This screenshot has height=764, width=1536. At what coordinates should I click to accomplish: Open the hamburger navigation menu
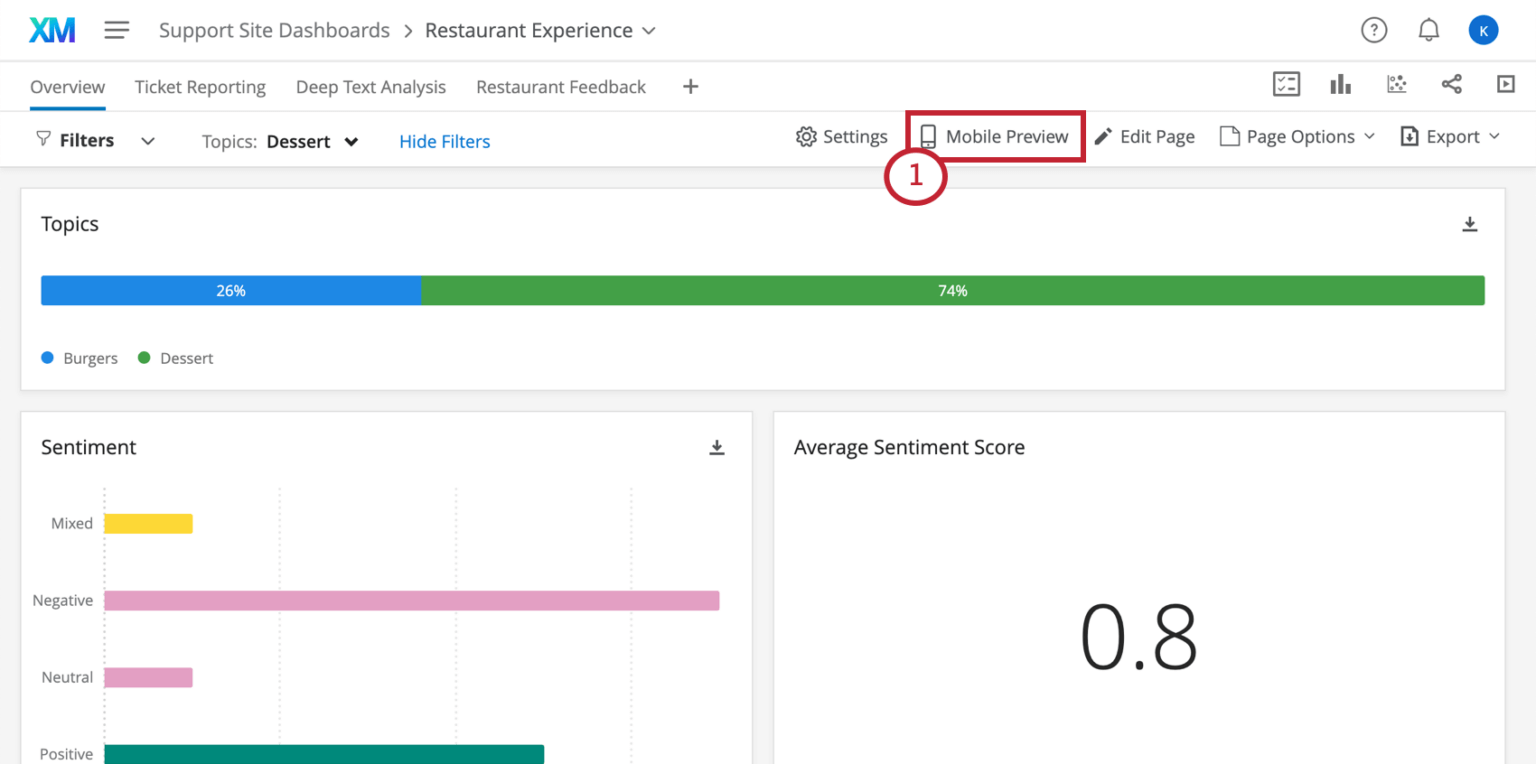coord(117,31)
